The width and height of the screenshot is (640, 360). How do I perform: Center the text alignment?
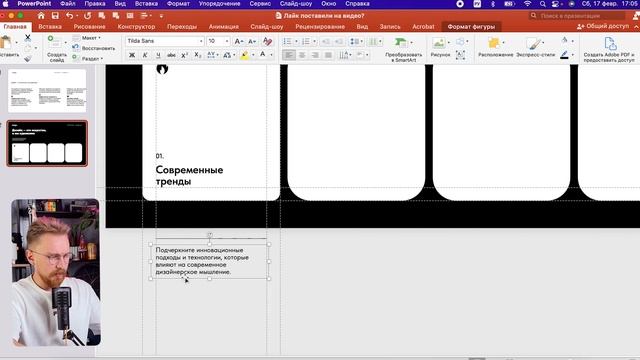tap(302, 55)
